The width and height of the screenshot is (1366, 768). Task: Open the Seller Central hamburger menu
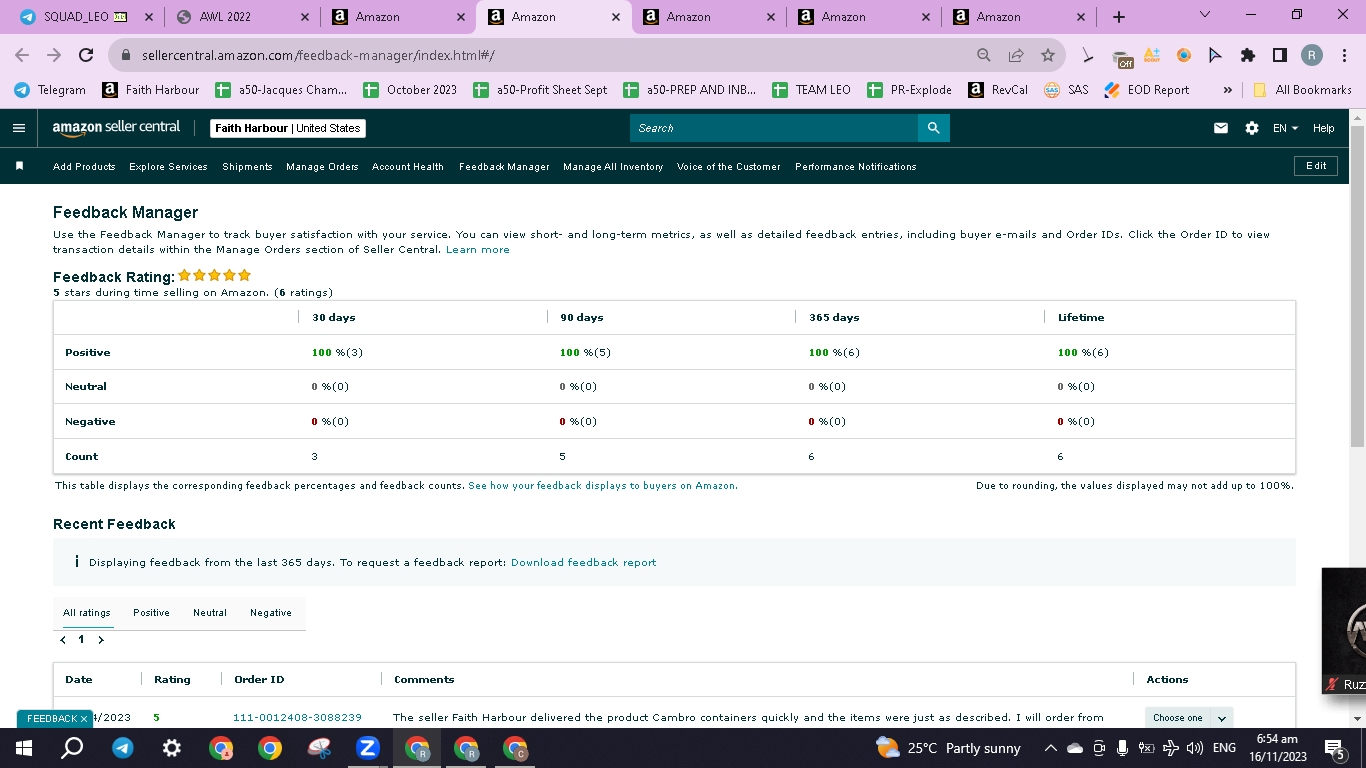(19, 128)
